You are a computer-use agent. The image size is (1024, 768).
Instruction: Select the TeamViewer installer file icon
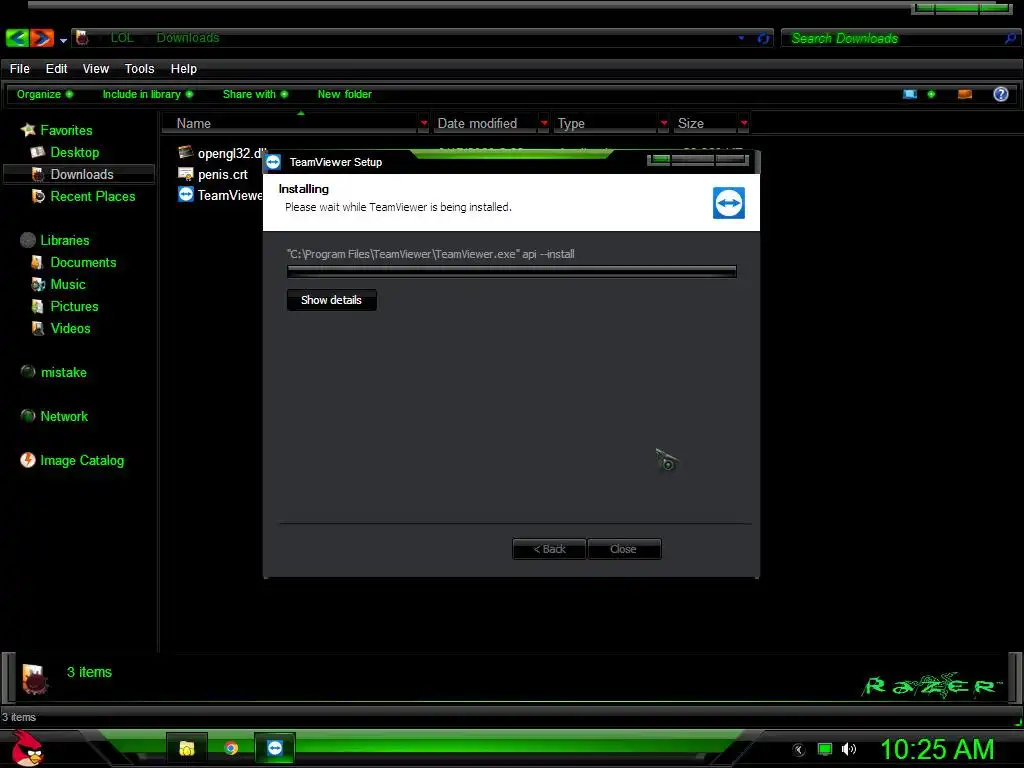pyautogui.click(x=186, y=195)
